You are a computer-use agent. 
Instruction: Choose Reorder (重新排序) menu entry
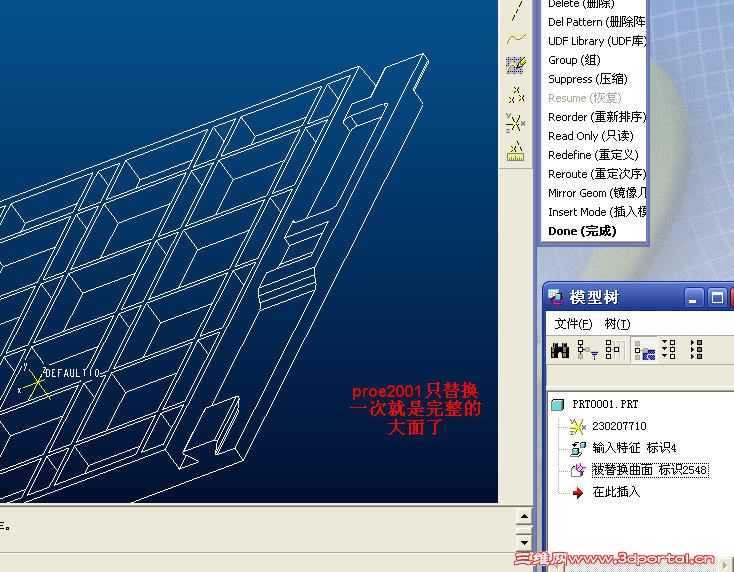[596, 117]
